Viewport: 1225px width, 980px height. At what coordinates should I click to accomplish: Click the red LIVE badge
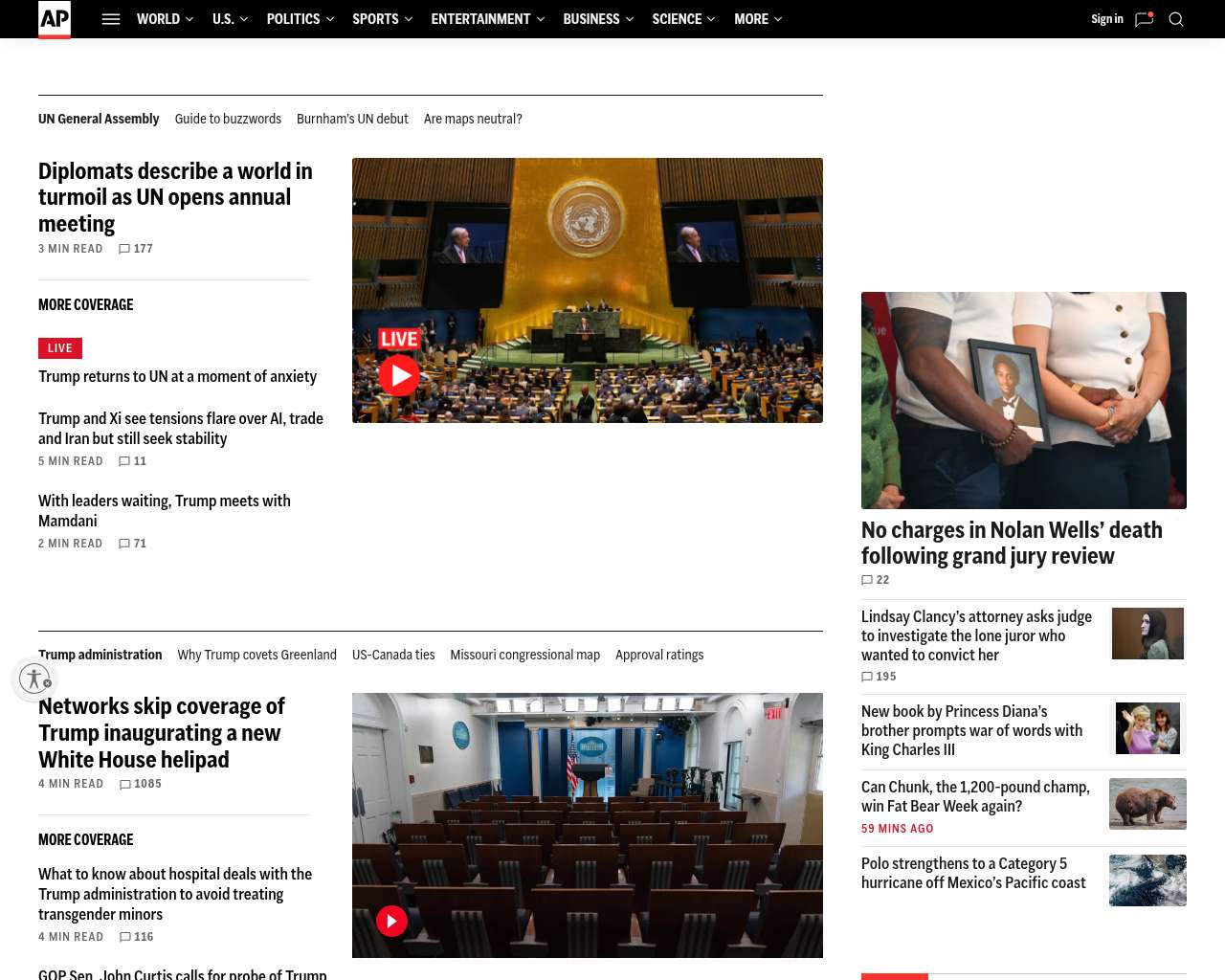pos(60,348)
